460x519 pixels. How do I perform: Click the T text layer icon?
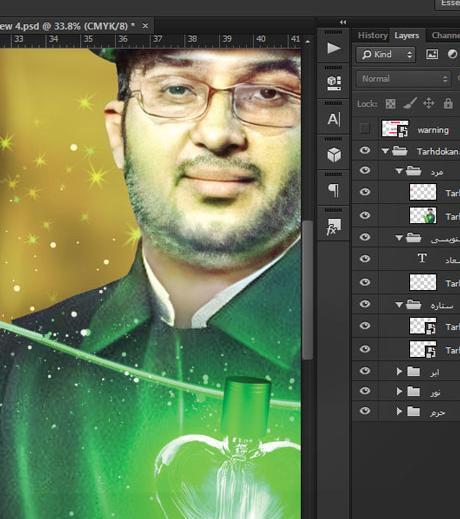coord(422,258)
